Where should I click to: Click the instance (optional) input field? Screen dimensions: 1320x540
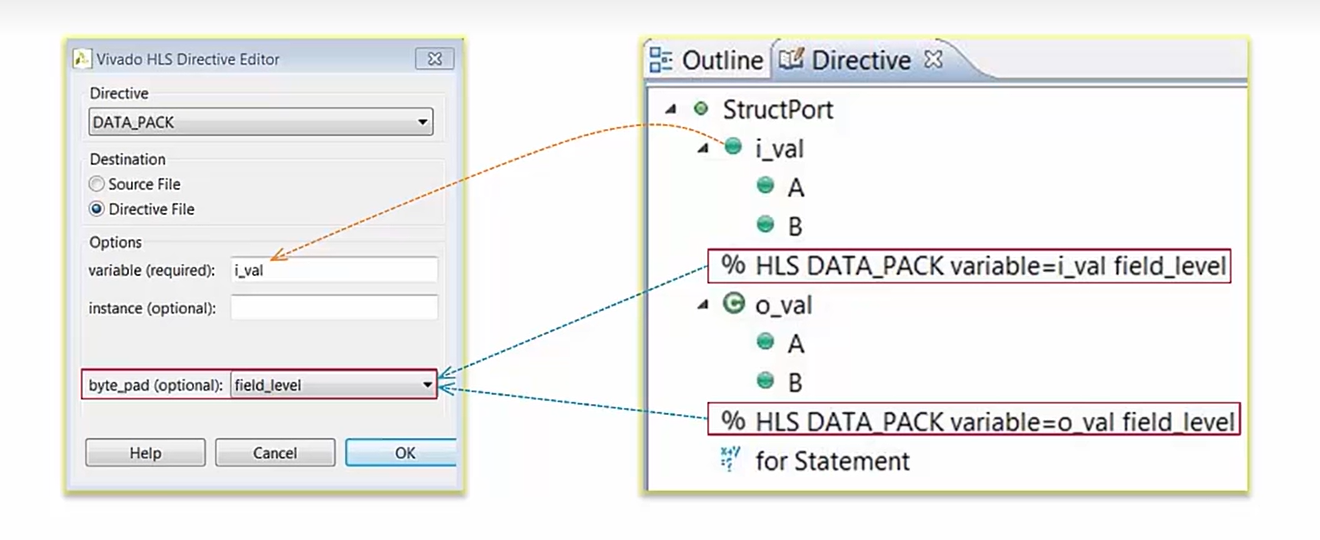click(x=334, y=308)
